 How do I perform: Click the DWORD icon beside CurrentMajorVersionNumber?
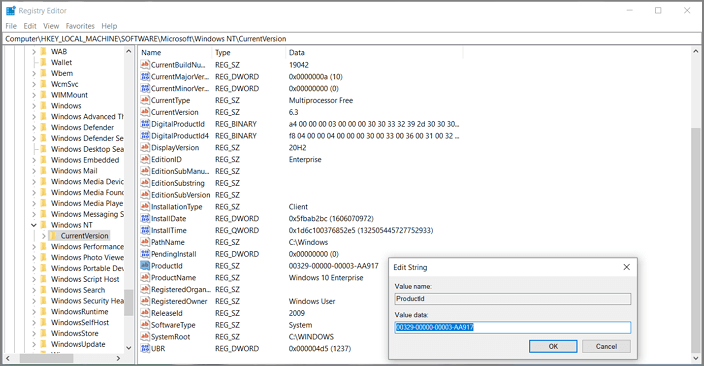point(145,77)
